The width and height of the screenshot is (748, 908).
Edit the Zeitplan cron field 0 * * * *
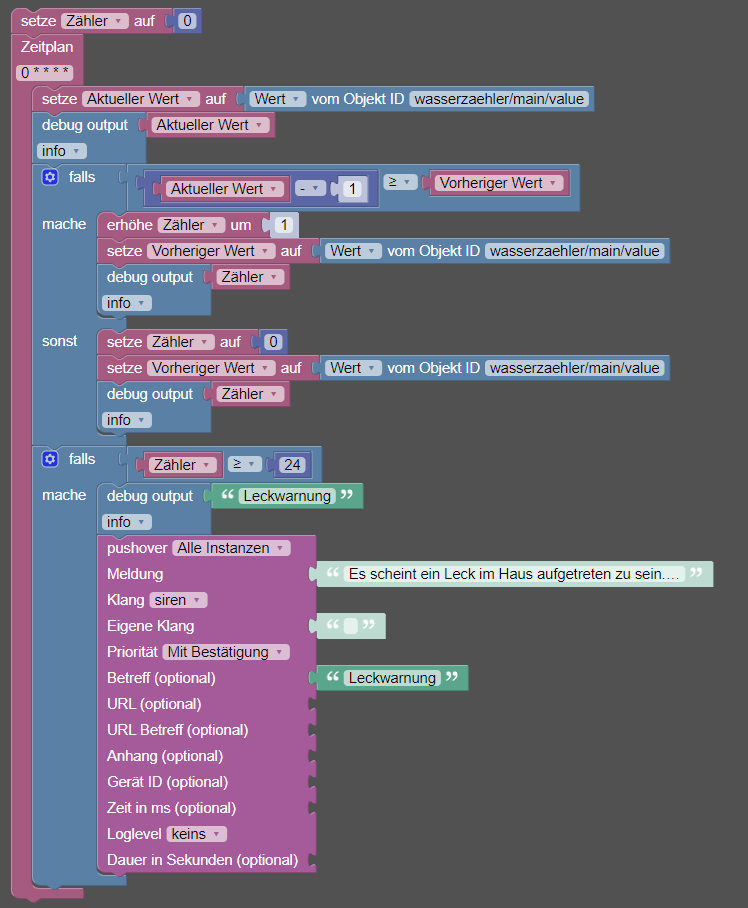tap(45, 72)
